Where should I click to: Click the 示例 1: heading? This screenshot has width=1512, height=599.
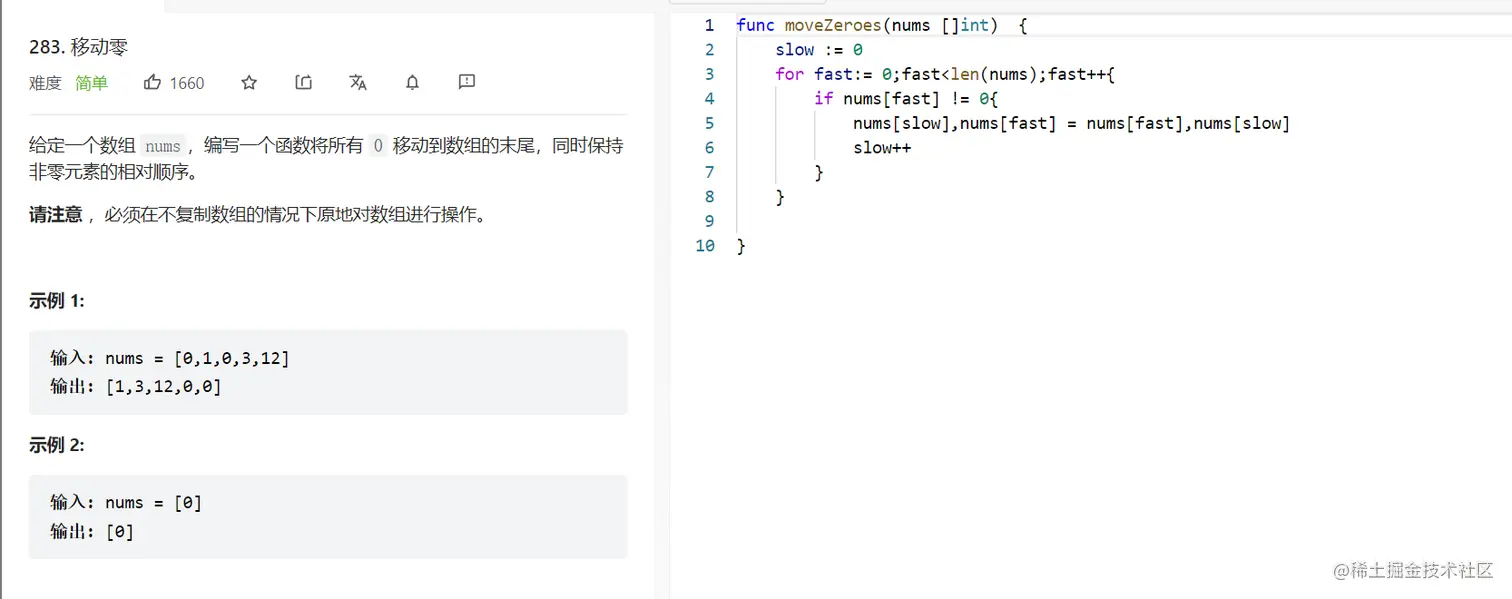57,301
